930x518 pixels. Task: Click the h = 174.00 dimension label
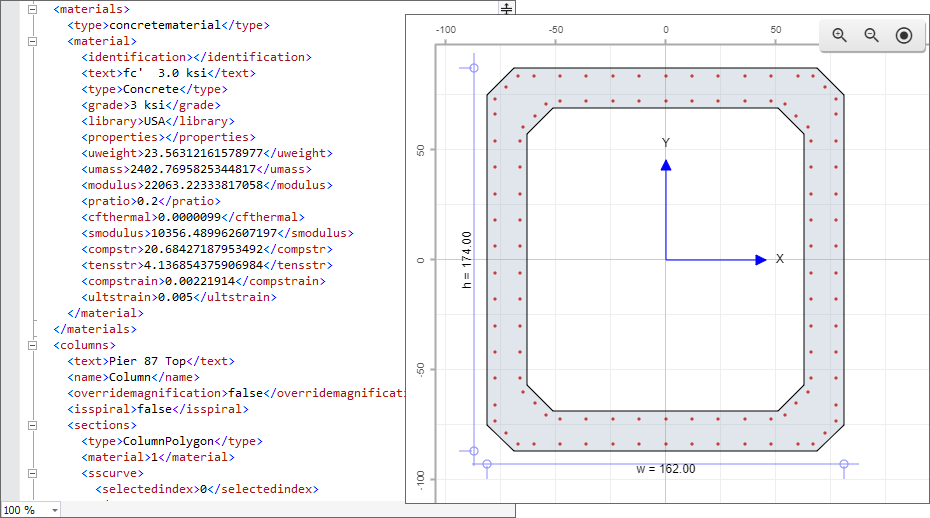(467, 260)
